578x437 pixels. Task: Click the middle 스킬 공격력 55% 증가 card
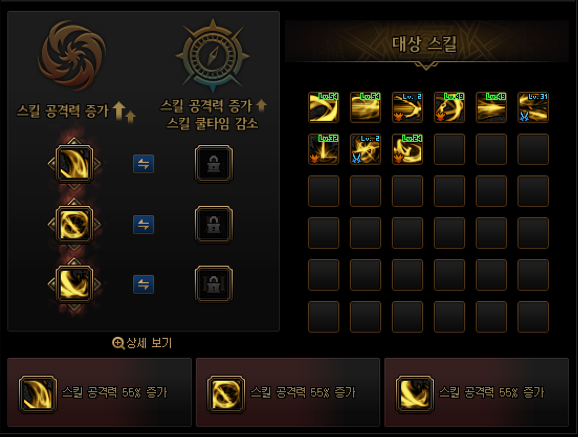(x=288, y=392)
